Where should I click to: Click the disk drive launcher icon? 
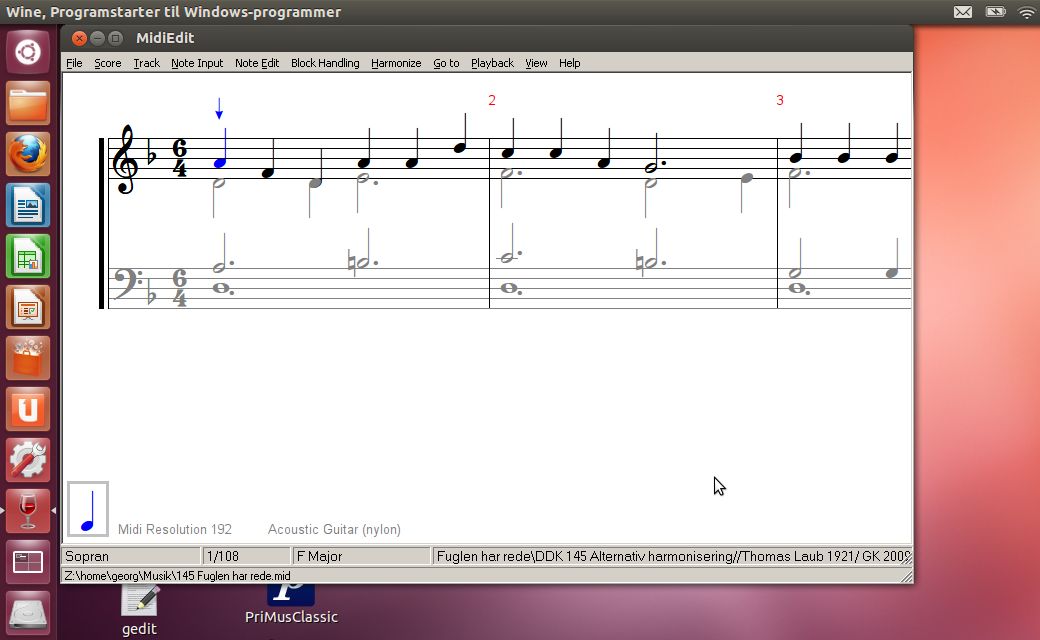tap(28, 613)
